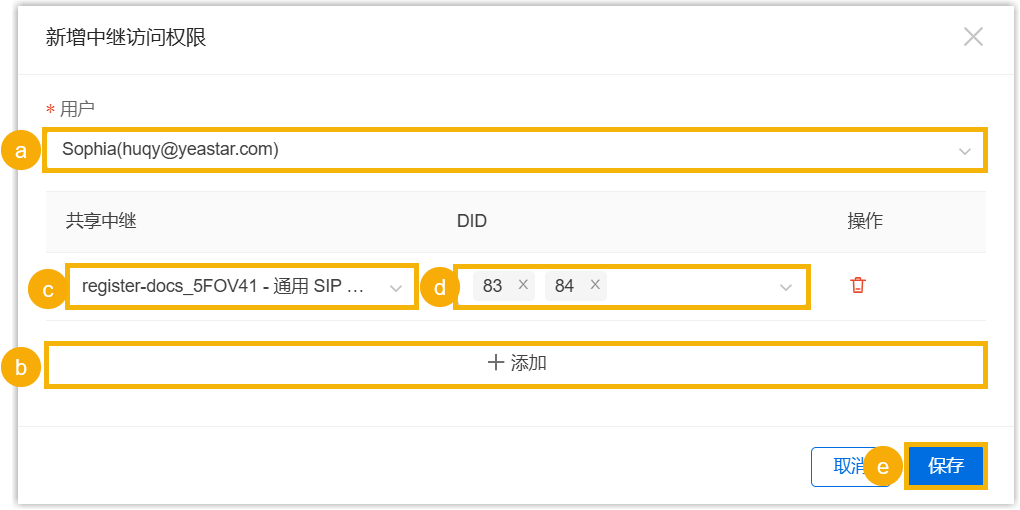
Task: Expand the DID selector chevron
Action: click(786, 288)
